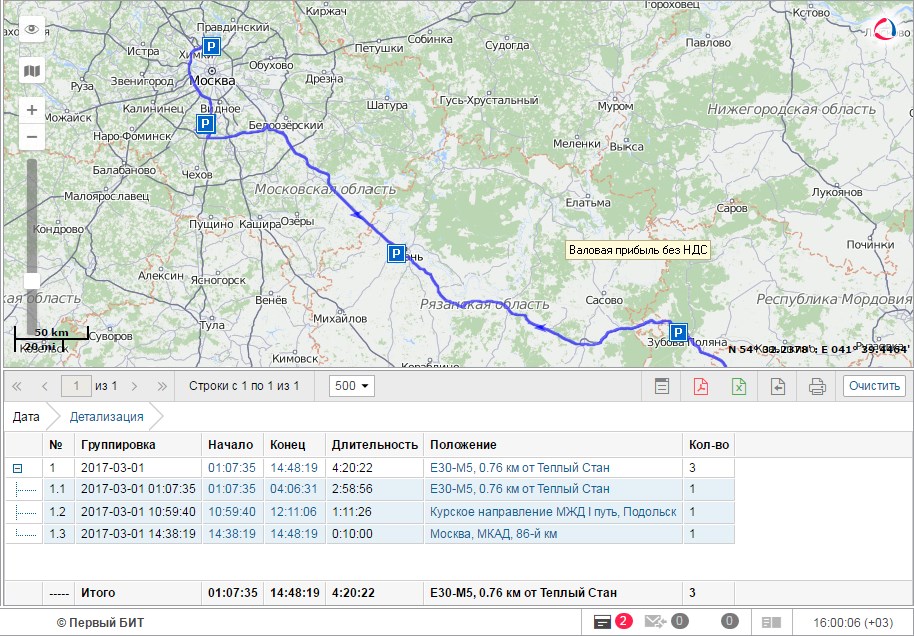Click the Очистить button
914x636 pixels.
[874, 386]
